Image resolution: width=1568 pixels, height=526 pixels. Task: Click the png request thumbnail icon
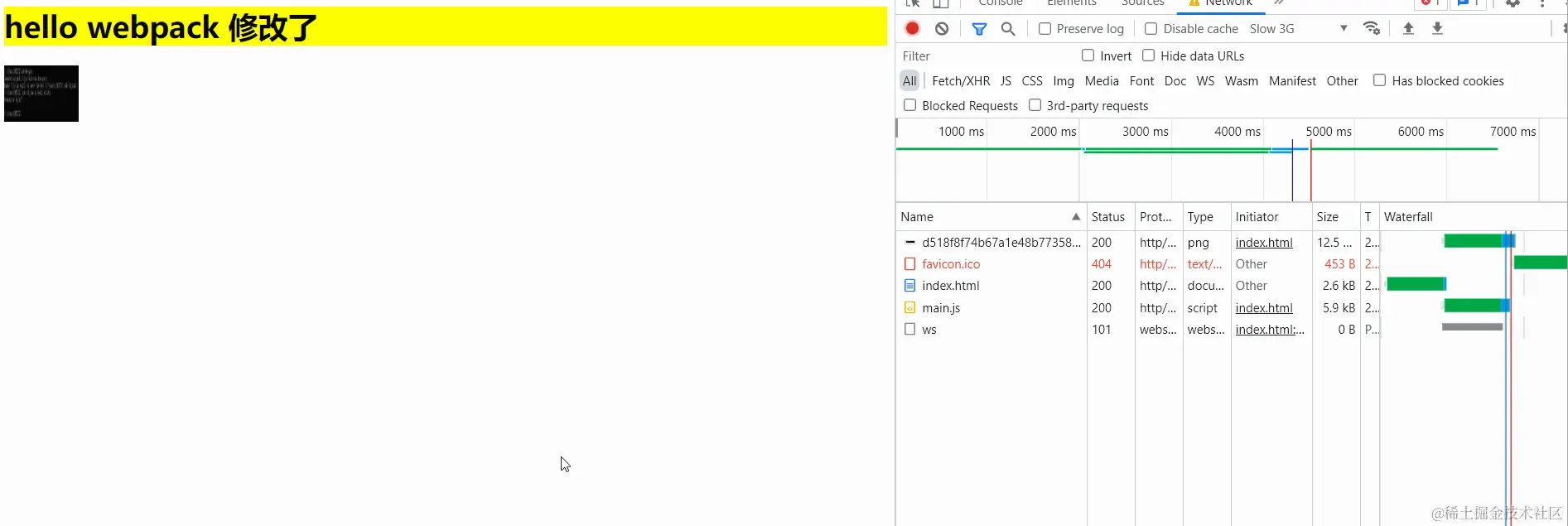909,243
